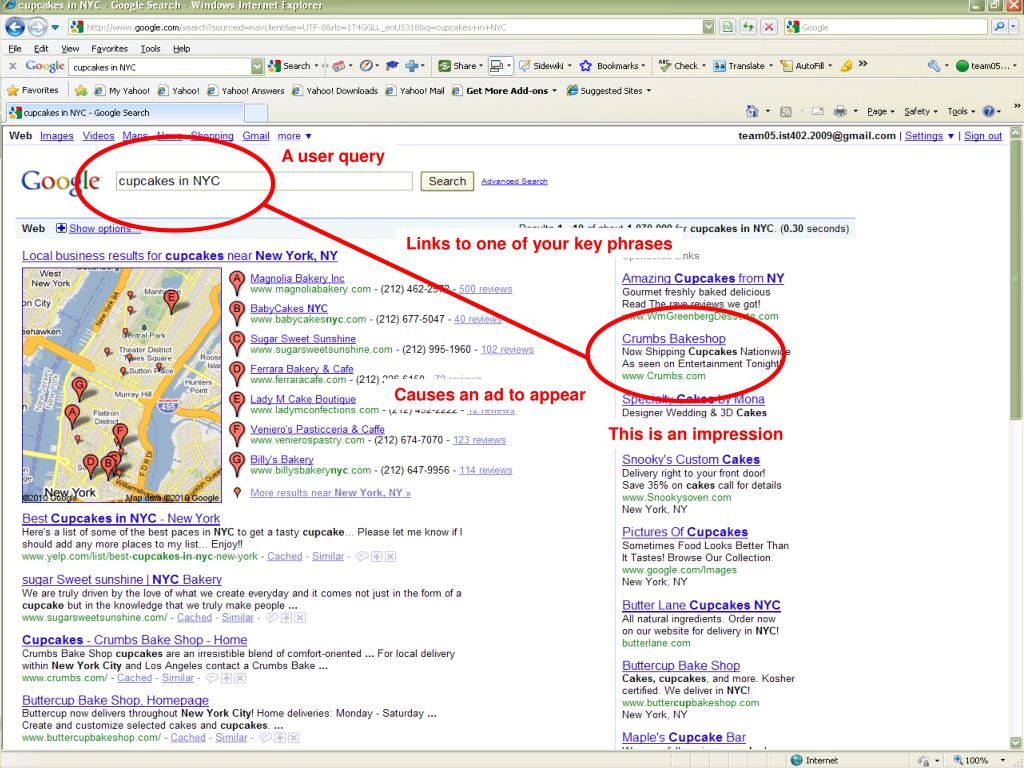Expand the Tools command bar dropdown
This screenshot has width=1024, height=768.
tap(961, 112)
